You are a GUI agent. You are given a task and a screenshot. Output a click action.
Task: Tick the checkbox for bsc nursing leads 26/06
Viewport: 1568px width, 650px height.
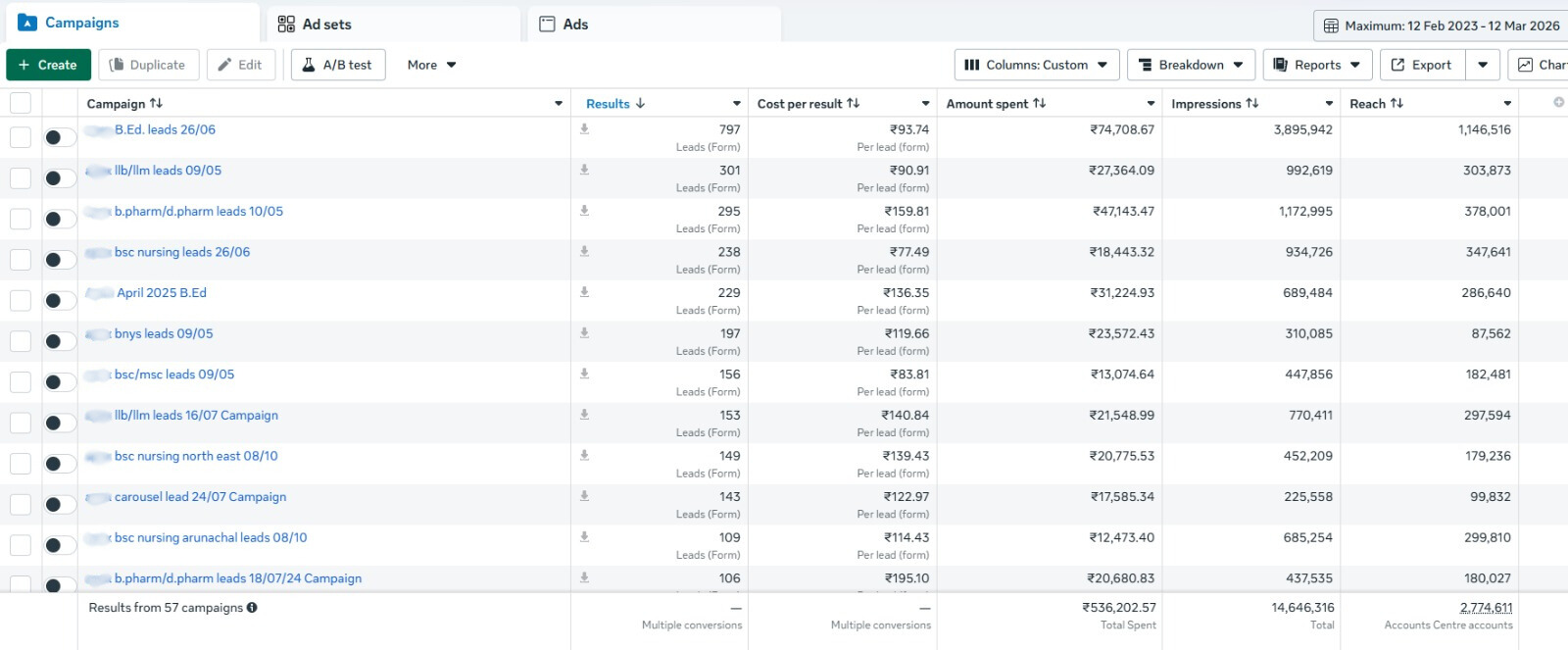click(21, 260)
